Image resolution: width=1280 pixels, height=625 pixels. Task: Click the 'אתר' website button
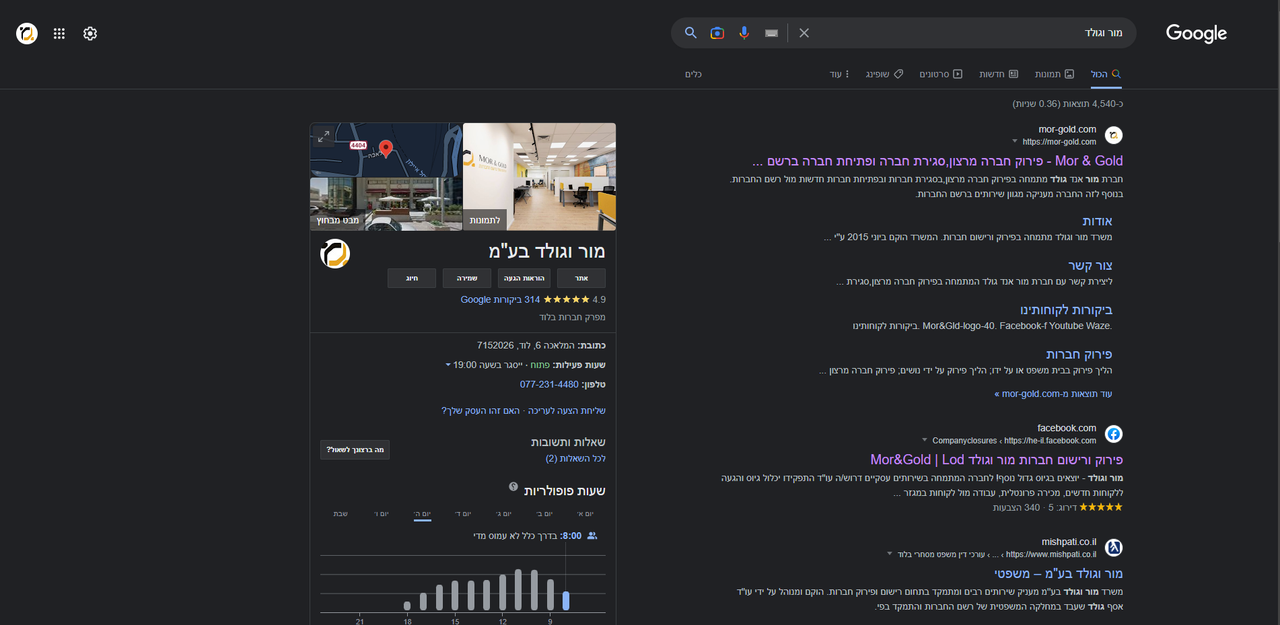[x=581, y=278]
